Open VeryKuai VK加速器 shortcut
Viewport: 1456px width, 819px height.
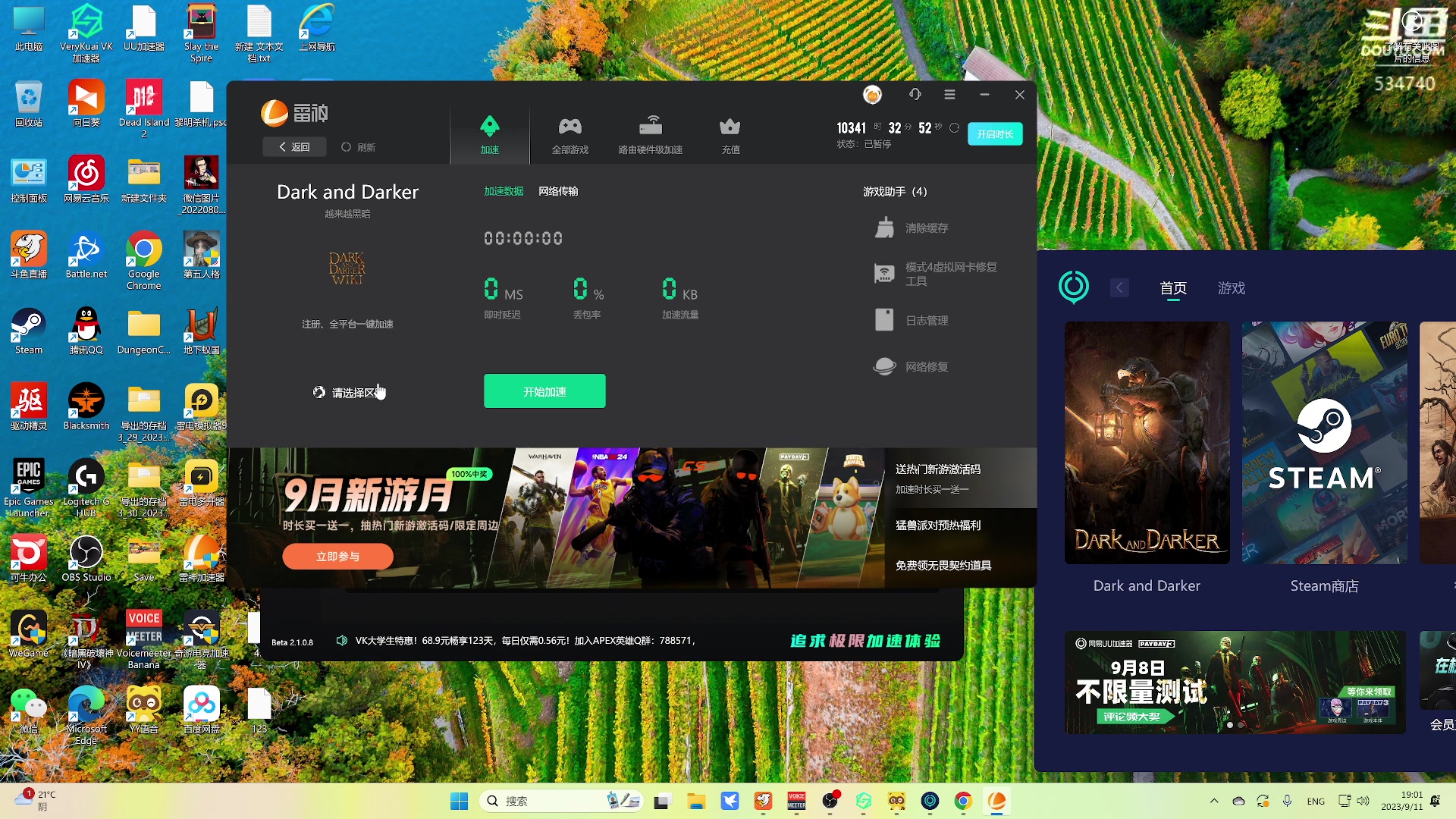pyautogui.click(x=86, y=33)
